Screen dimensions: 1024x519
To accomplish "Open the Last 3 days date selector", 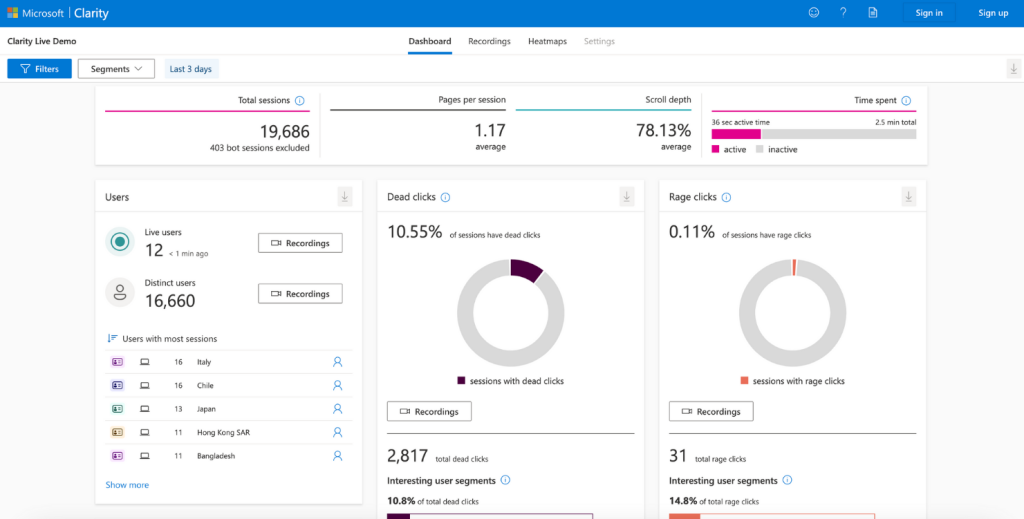I will tap(190, 69).
